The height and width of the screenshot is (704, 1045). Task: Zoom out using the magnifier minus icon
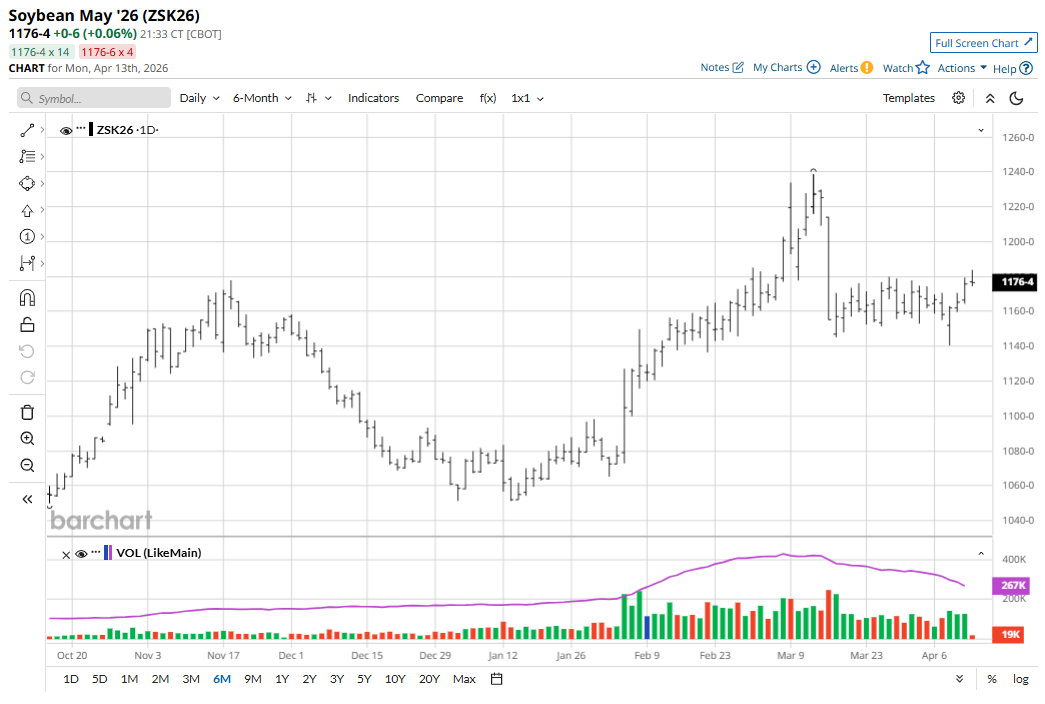coord(27,465)
